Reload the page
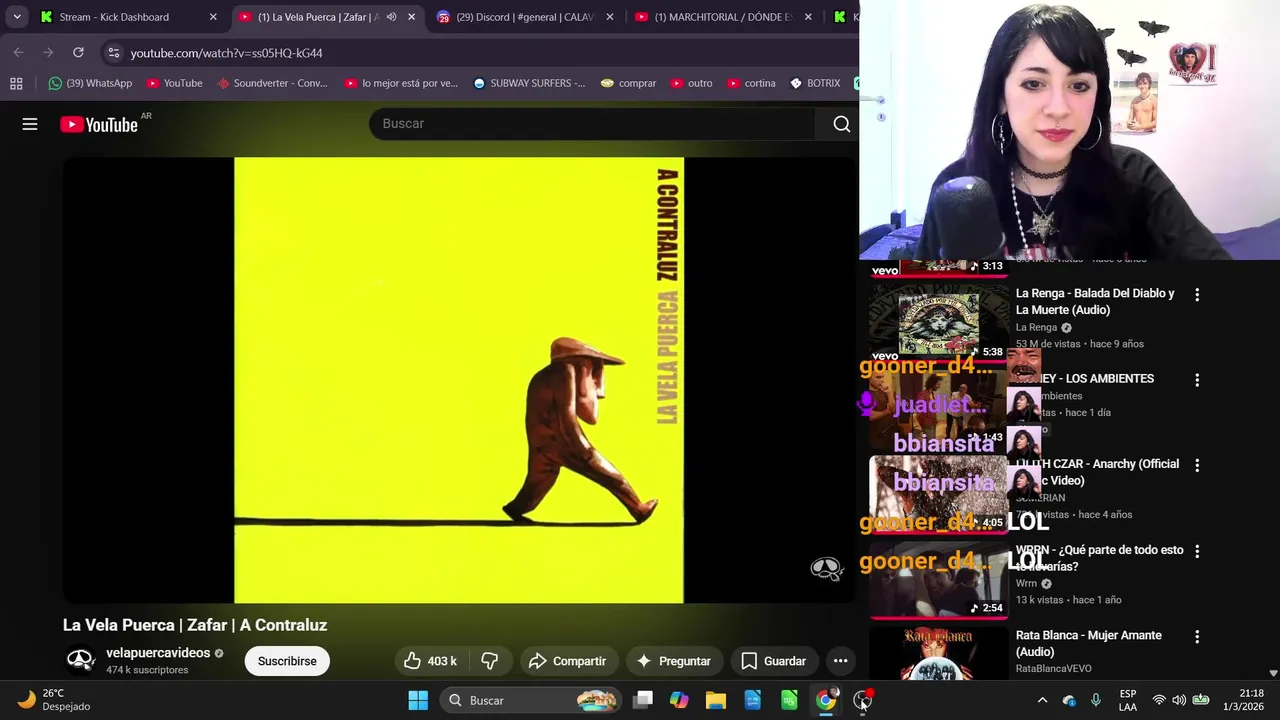1280x720 pixels. pos(78,52)
